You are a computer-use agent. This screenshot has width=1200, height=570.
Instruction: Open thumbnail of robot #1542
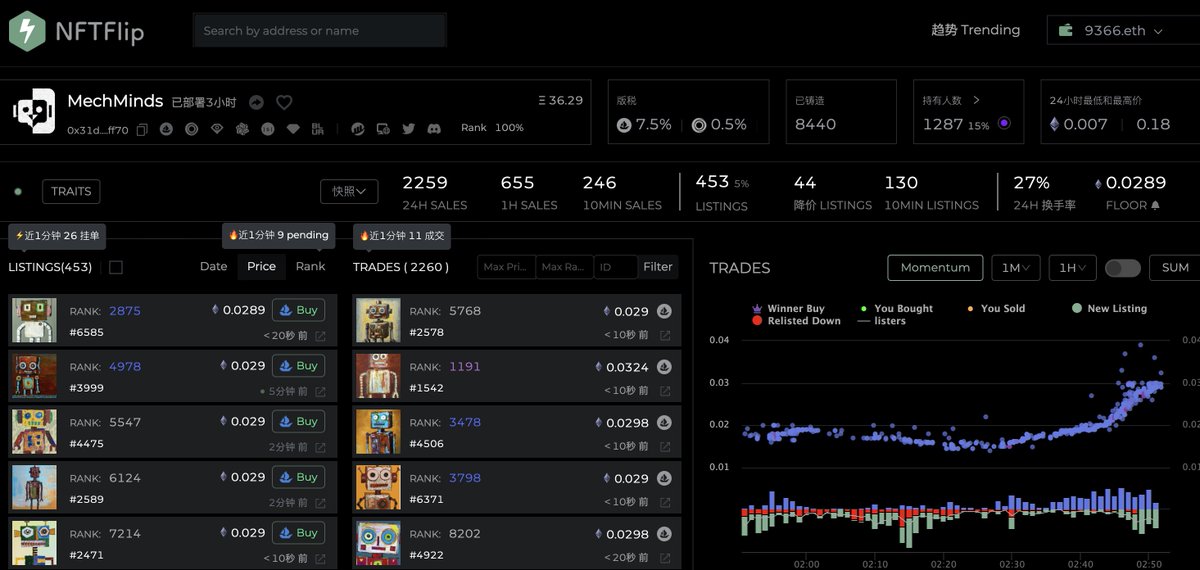(x=378, y=376)
